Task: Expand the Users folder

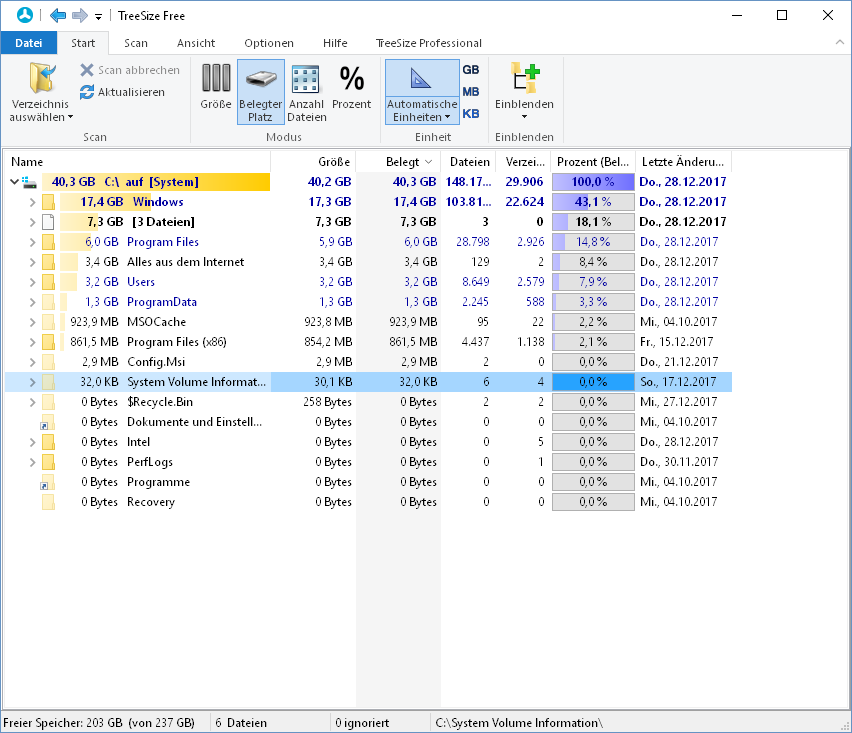Action: (33, 283)
